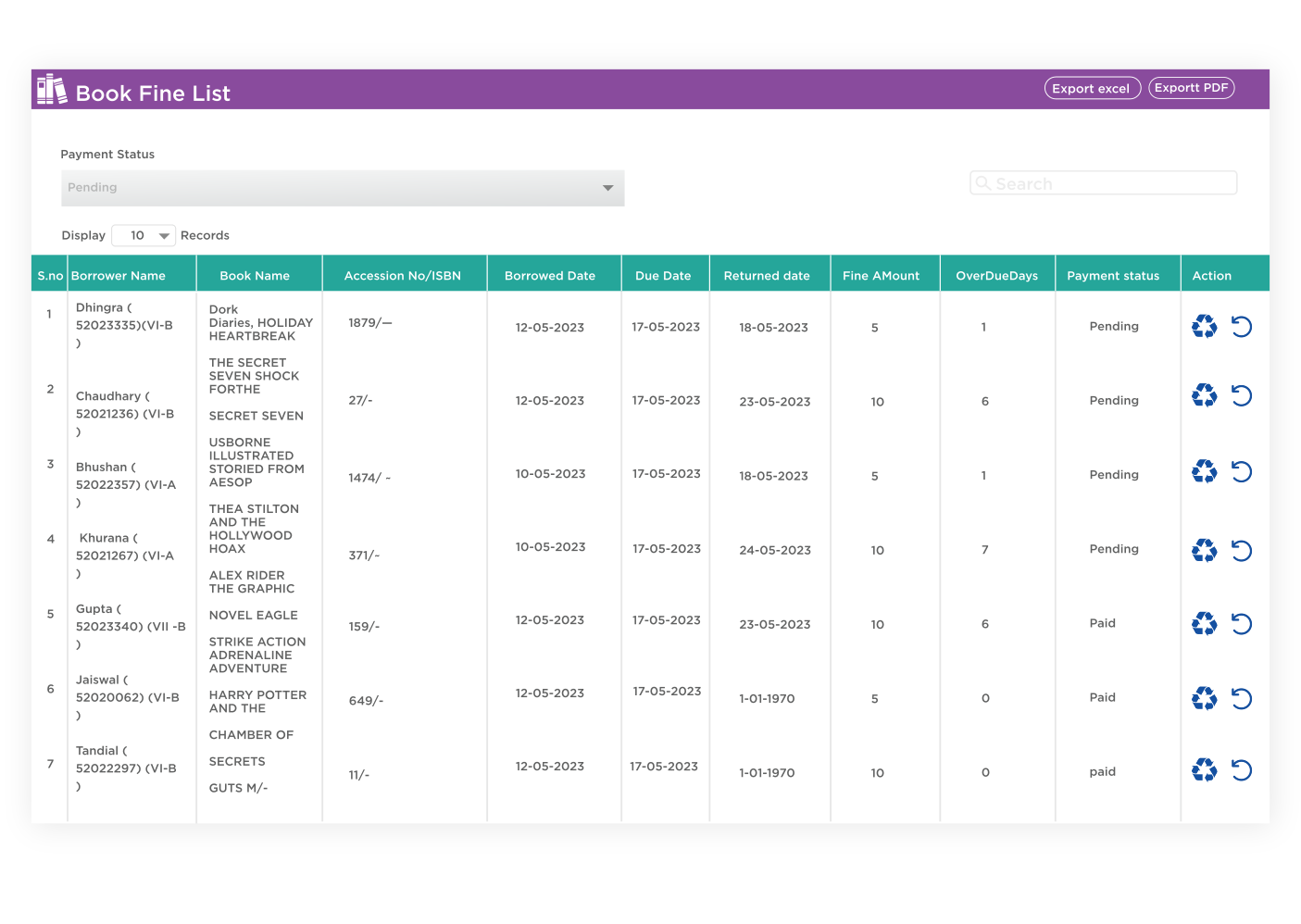1301x924 pixels.
Task: Click the recycle icon for Chaudhary's fine
Action: coord(1204,396)
